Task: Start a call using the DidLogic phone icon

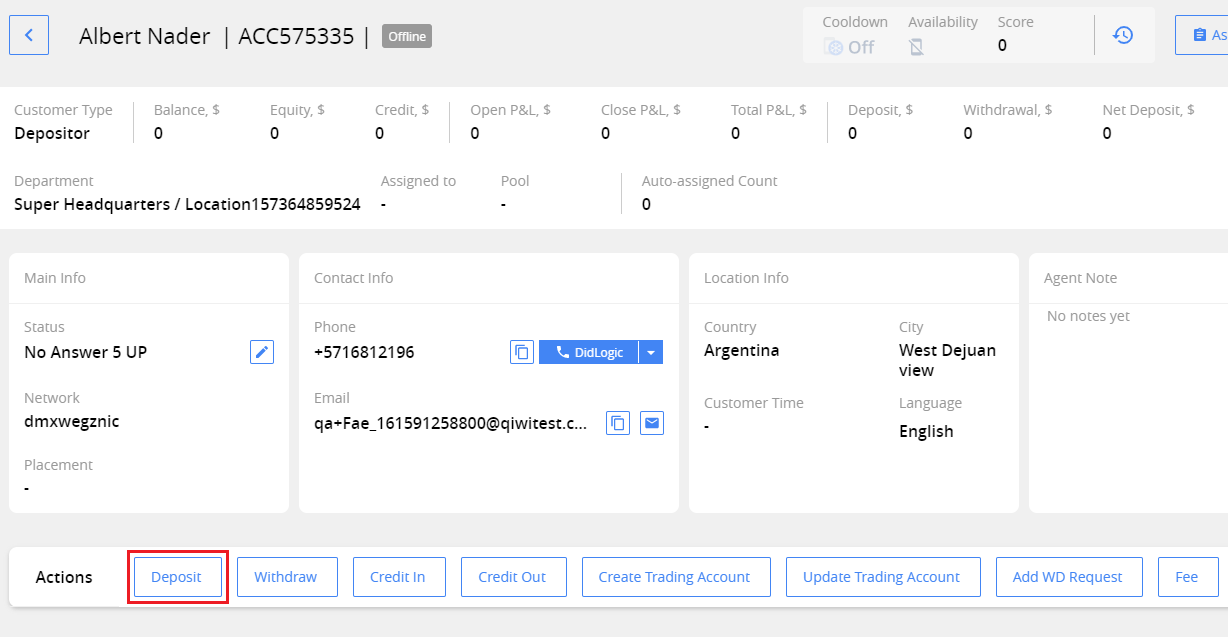Action: pyautogui.click(x=560, y=351)
